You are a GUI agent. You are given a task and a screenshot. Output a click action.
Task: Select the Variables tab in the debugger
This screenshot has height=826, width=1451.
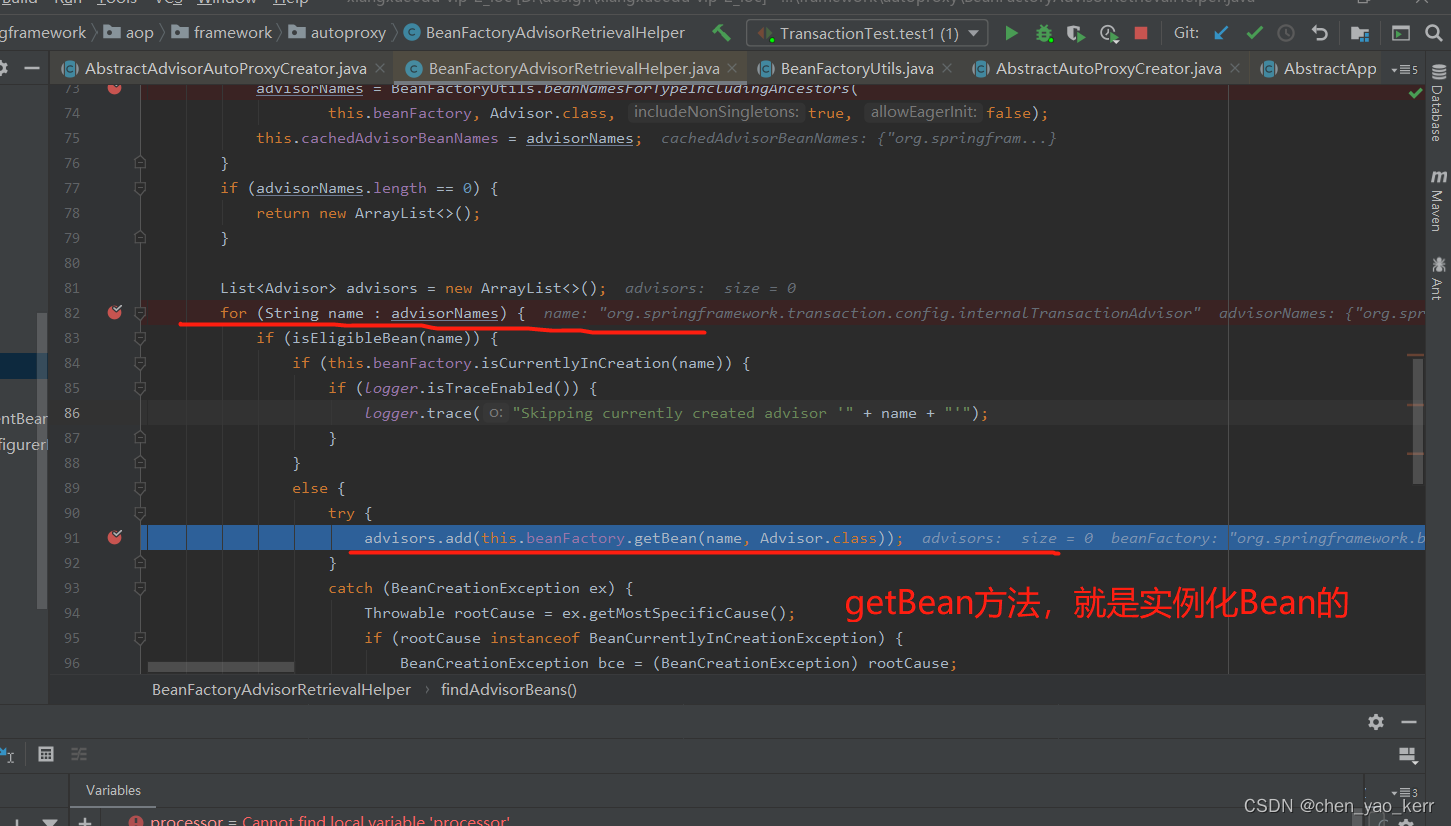tap(113, 790)
